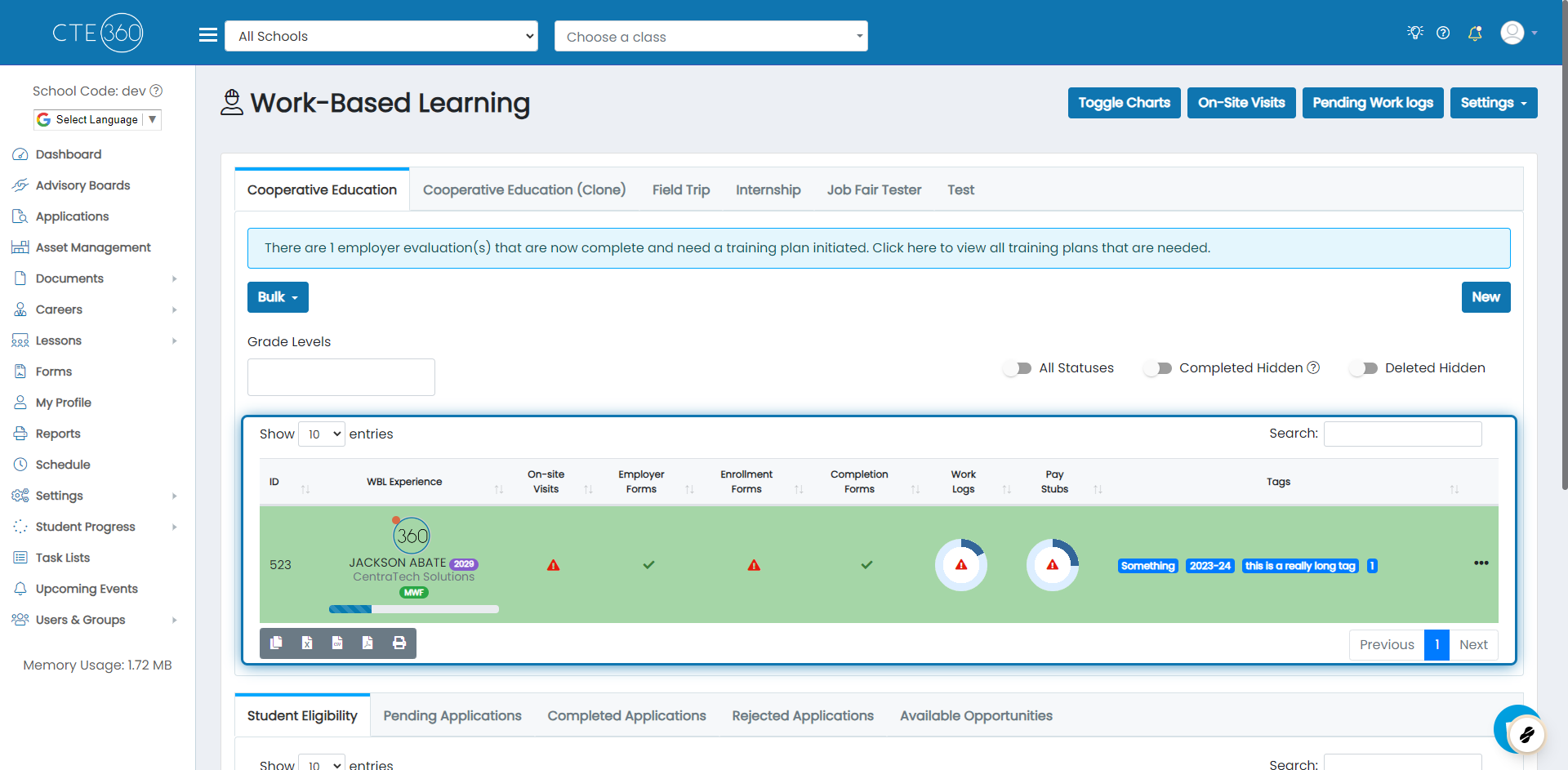Click the Toggle Charts button
This screenshot has width=1568, height=770.
coord(1124,103)
